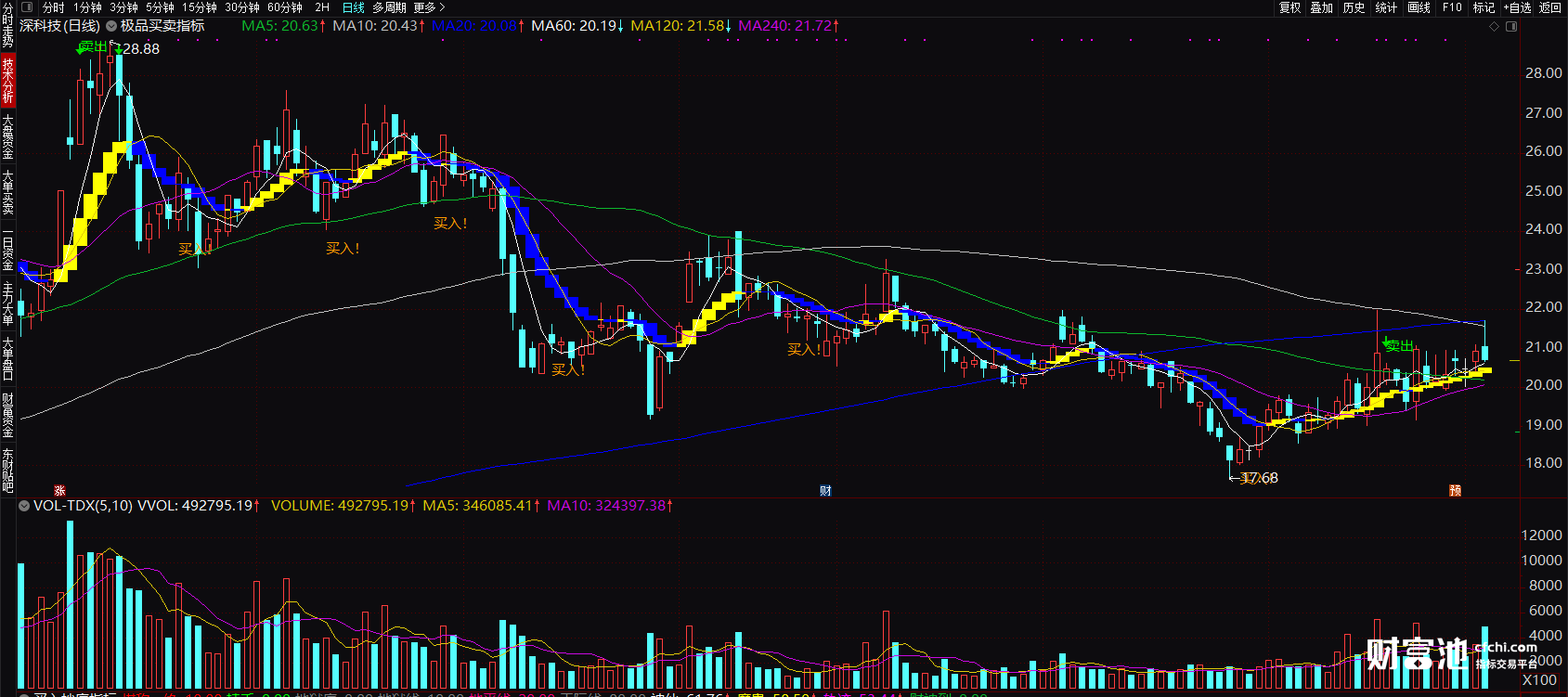The image size is (1568, 697).
Task: Click the green 卖出 signal near 28.88
Action: pyautogui.click(x=93, y=47)
